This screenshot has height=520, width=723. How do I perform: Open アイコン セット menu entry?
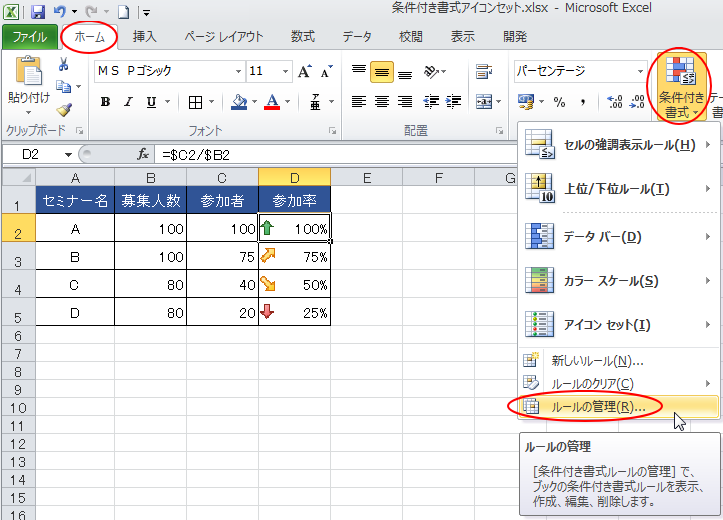618,325
